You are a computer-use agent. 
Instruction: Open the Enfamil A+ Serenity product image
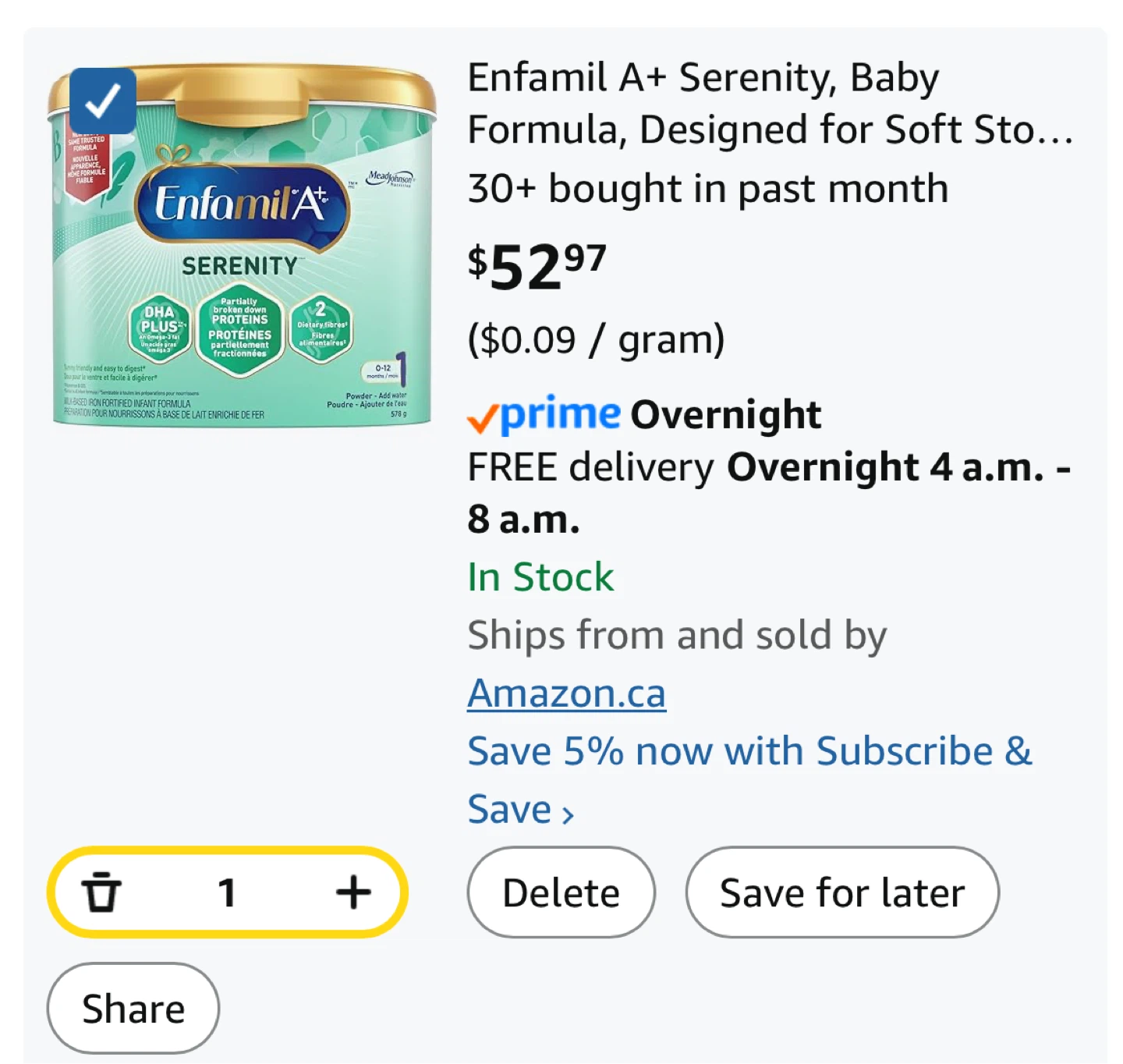click(242, 250)
